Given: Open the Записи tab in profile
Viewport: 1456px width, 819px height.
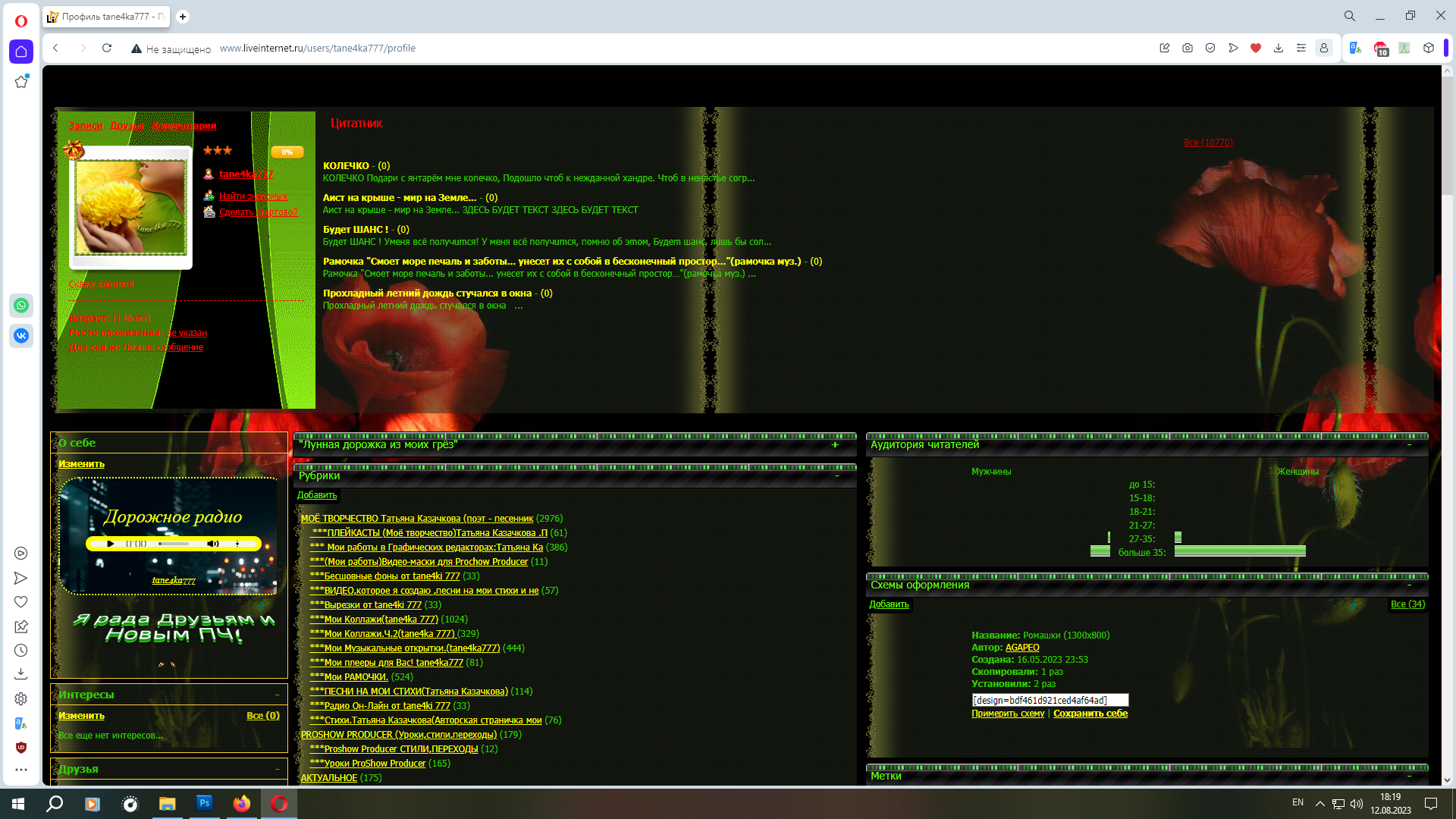Looking at the screenshot, I should 86,126.
